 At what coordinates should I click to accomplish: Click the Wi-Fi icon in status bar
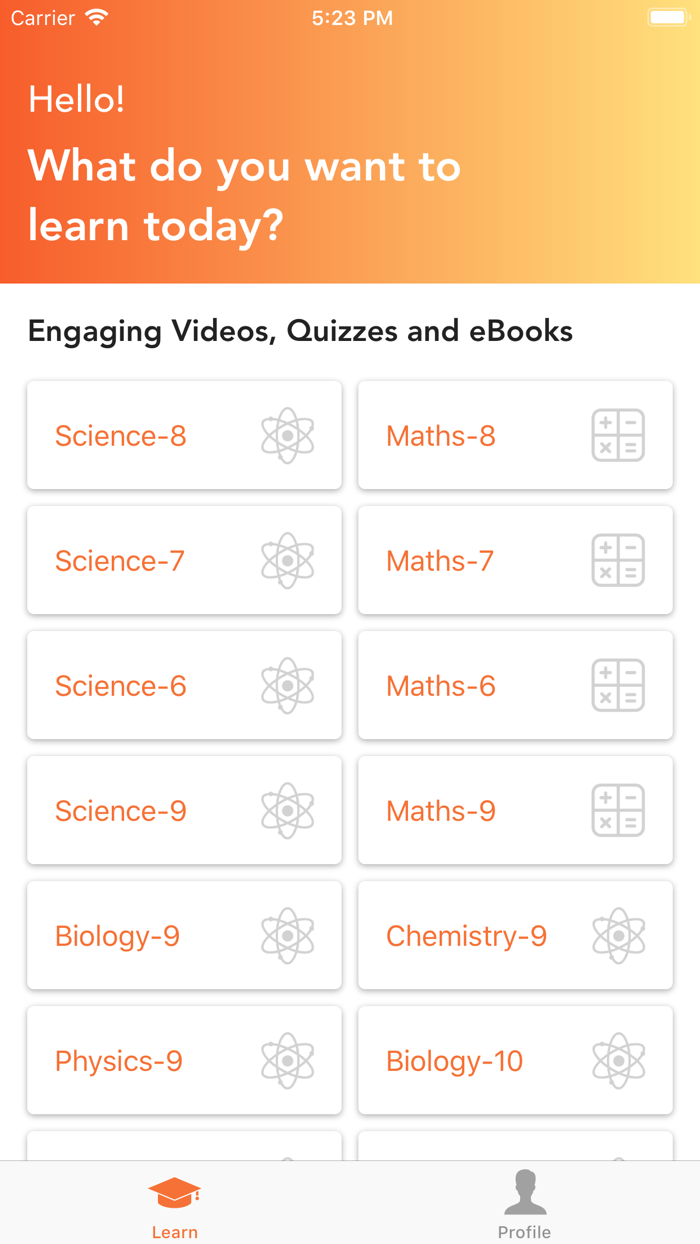coord(95,17)
